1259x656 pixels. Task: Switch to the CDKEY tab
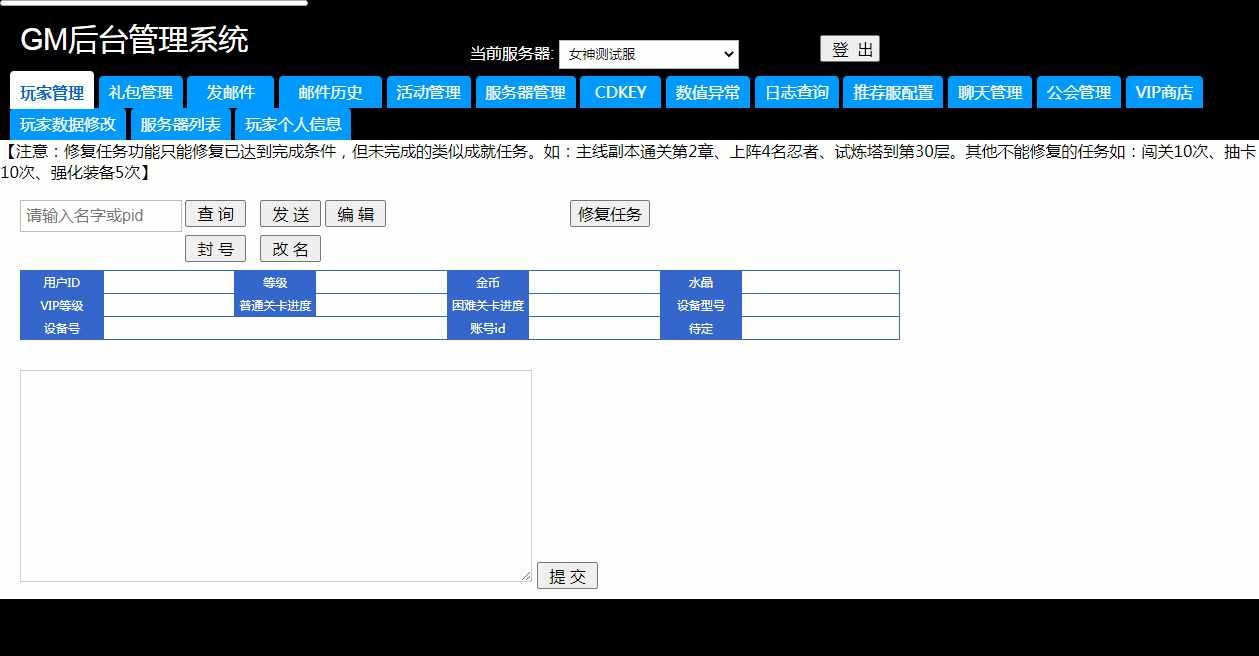point(620,92)
